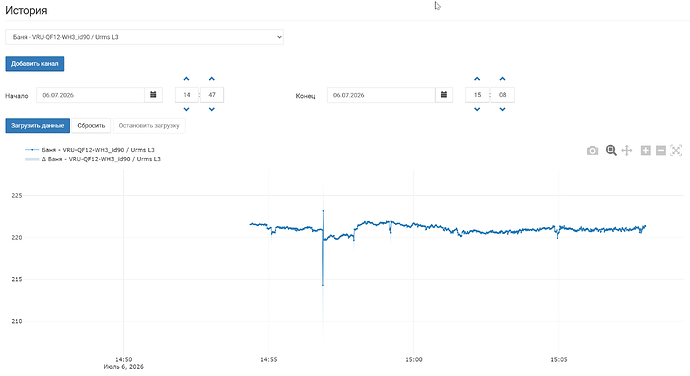The image size is (690, 376).
Task: Click the Добавить канал button
Action: click(x=35, y=63)
